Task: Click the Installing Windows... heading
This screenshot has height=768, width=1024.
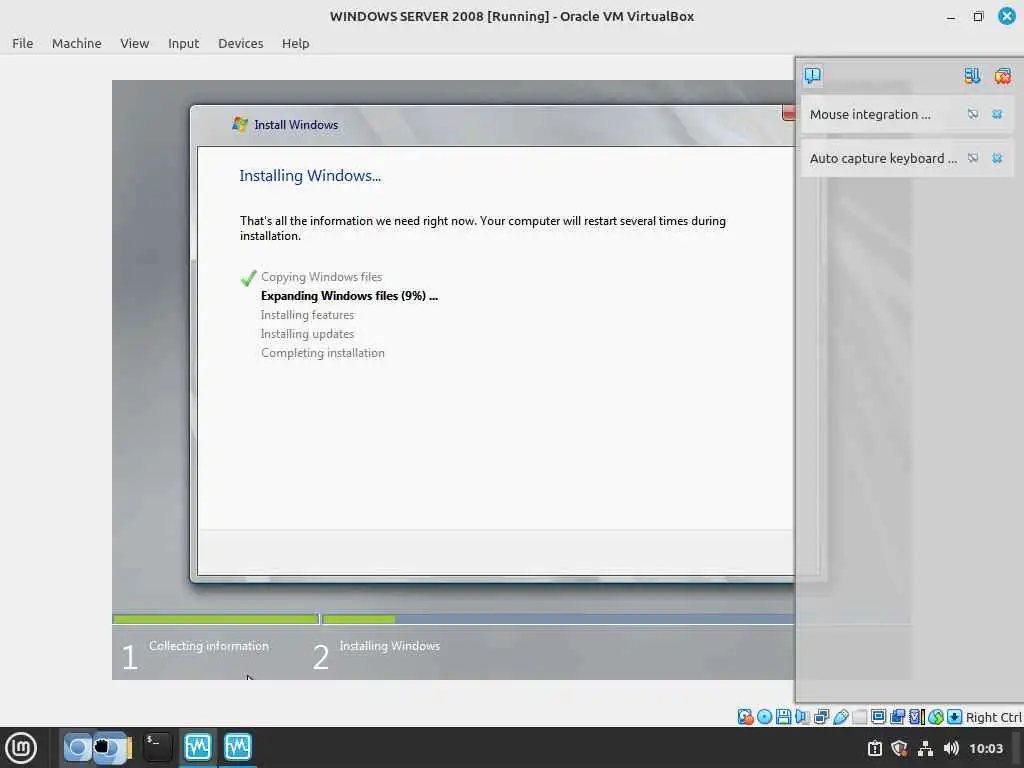Action: 310,176
